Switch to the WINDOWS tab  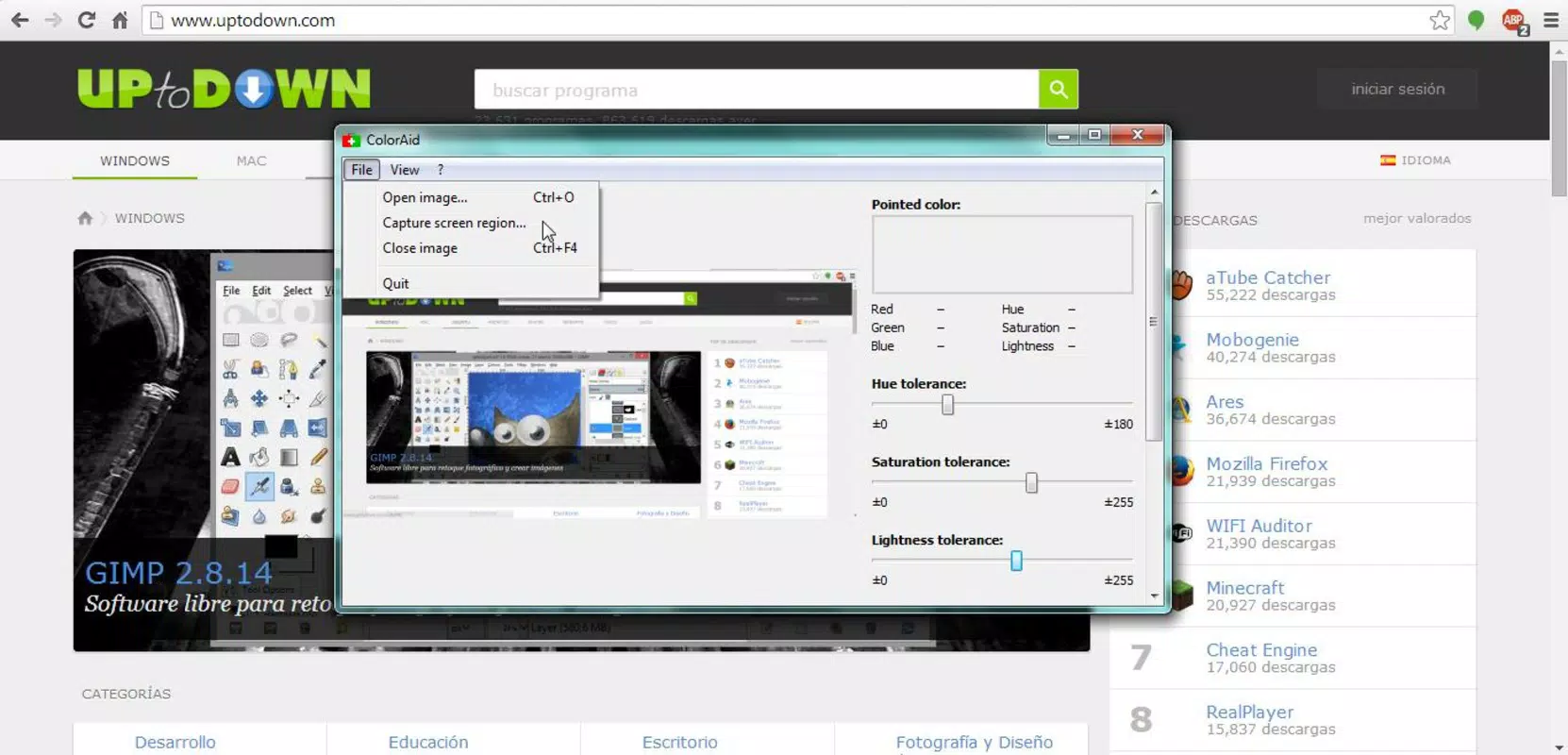pyautogui.click(x=135, y=160)
